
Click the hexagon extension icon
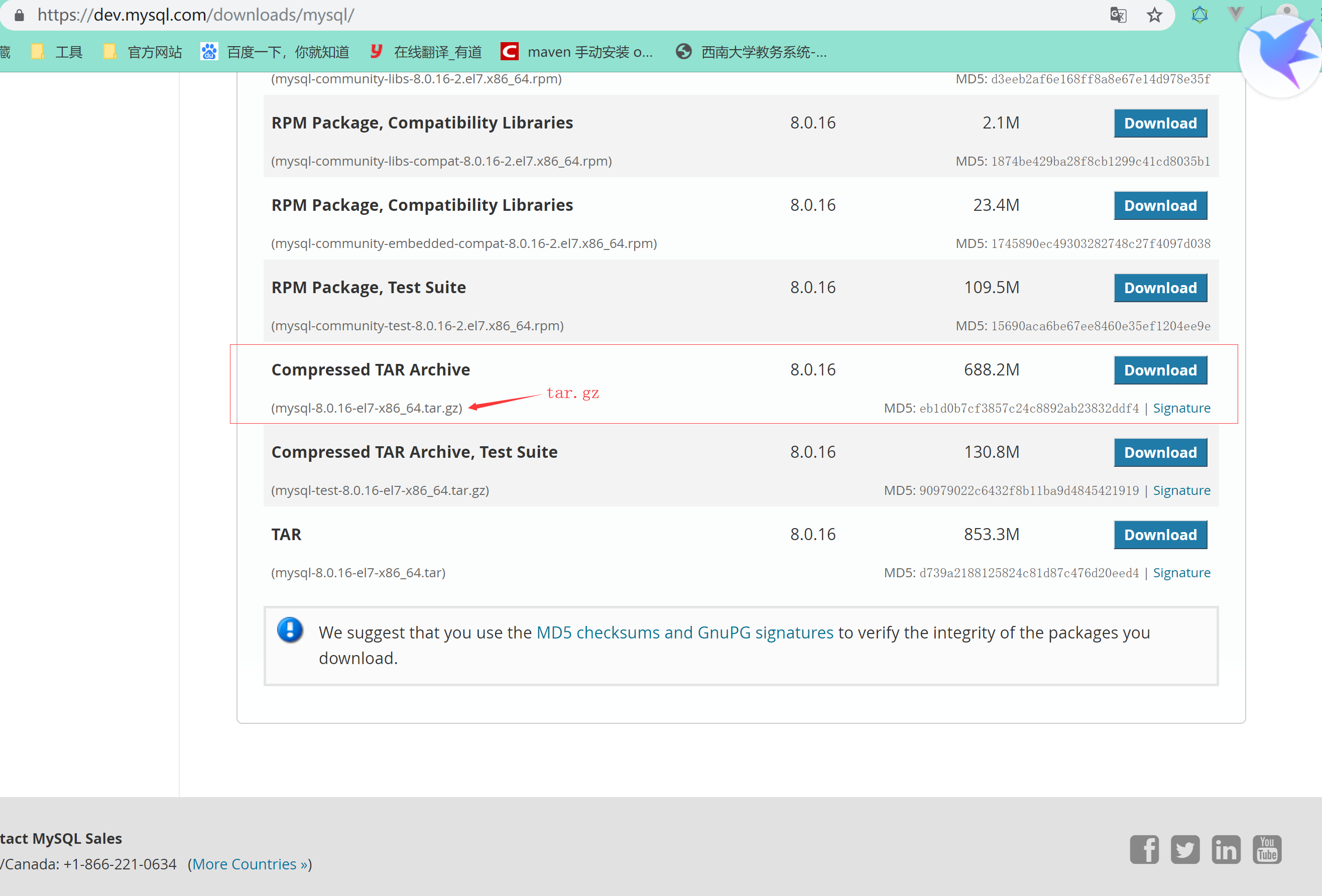1199,15
